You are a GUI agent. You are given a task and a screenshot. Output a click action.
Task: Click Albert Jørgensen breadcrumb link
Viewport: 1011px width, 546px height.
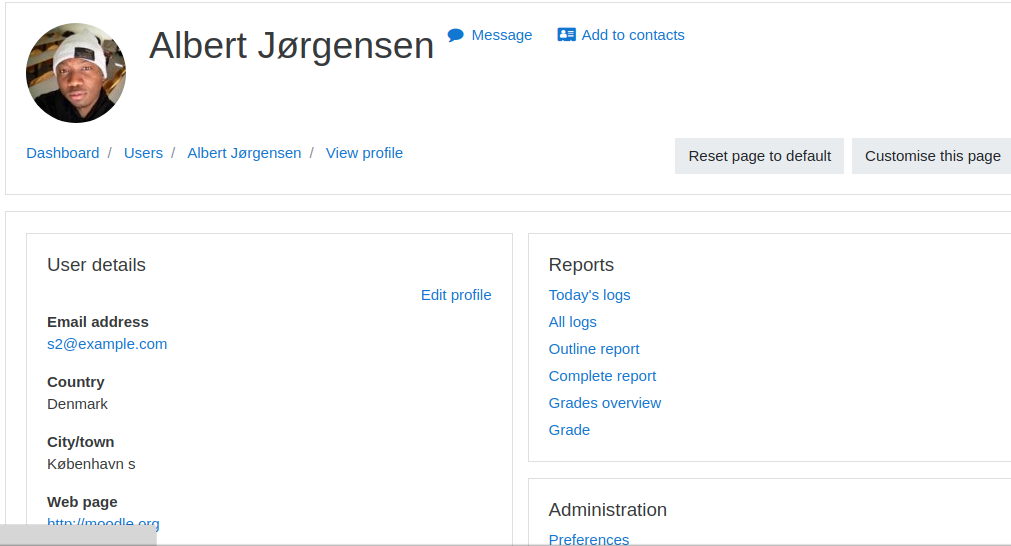244,153
